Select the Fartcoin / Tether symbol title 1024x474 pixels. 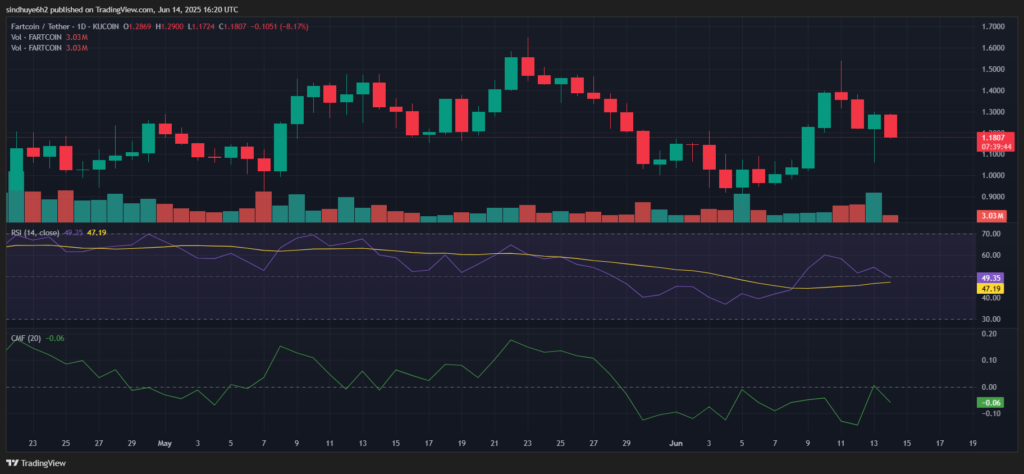[36, 27]
